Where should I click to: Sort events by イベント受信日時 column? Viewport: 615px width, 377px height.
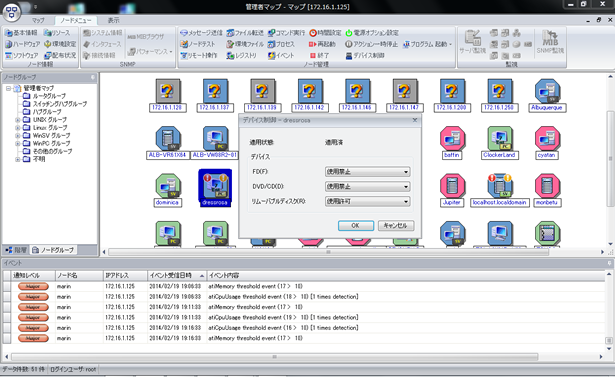coord(177,275)
